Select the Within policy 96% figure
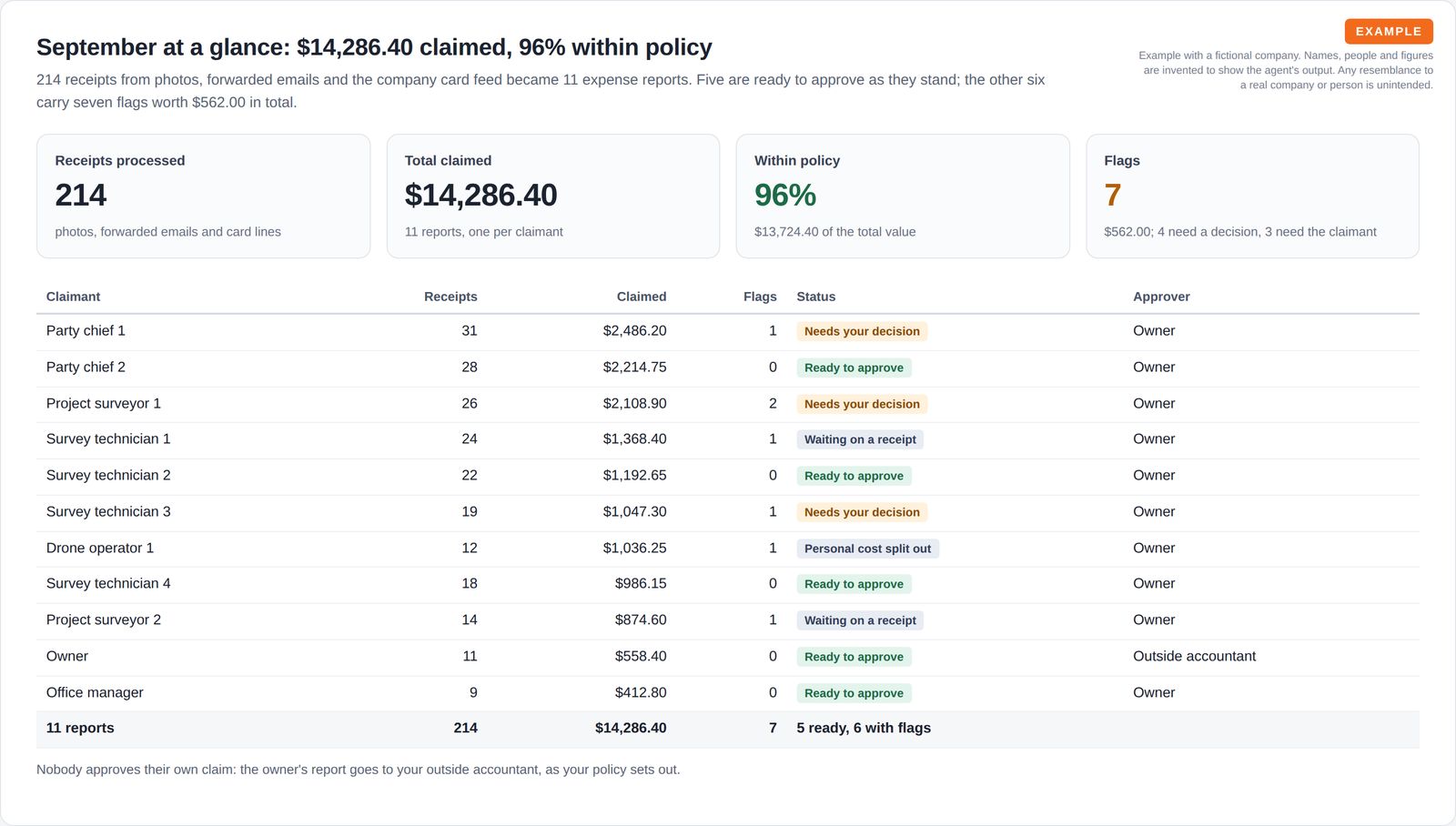 coord(785,195)
